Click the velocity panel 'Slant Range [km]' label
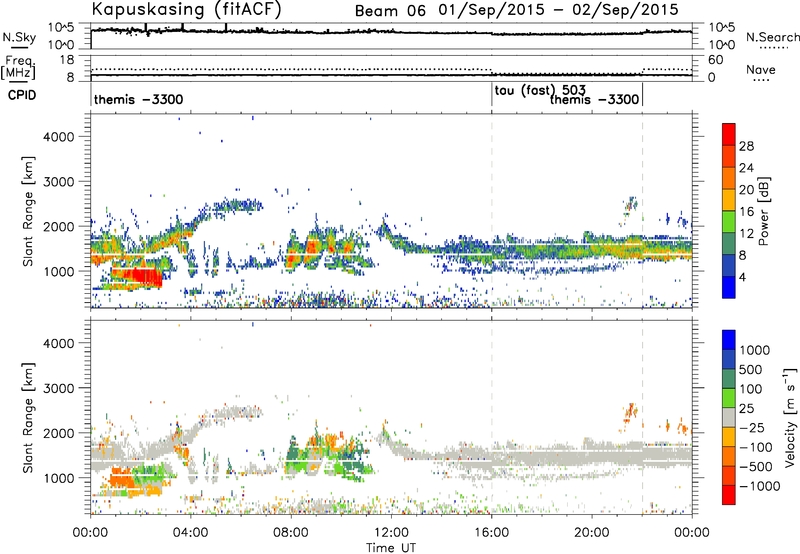The width and height of the screenshot is (800, 554). (28, 417)
